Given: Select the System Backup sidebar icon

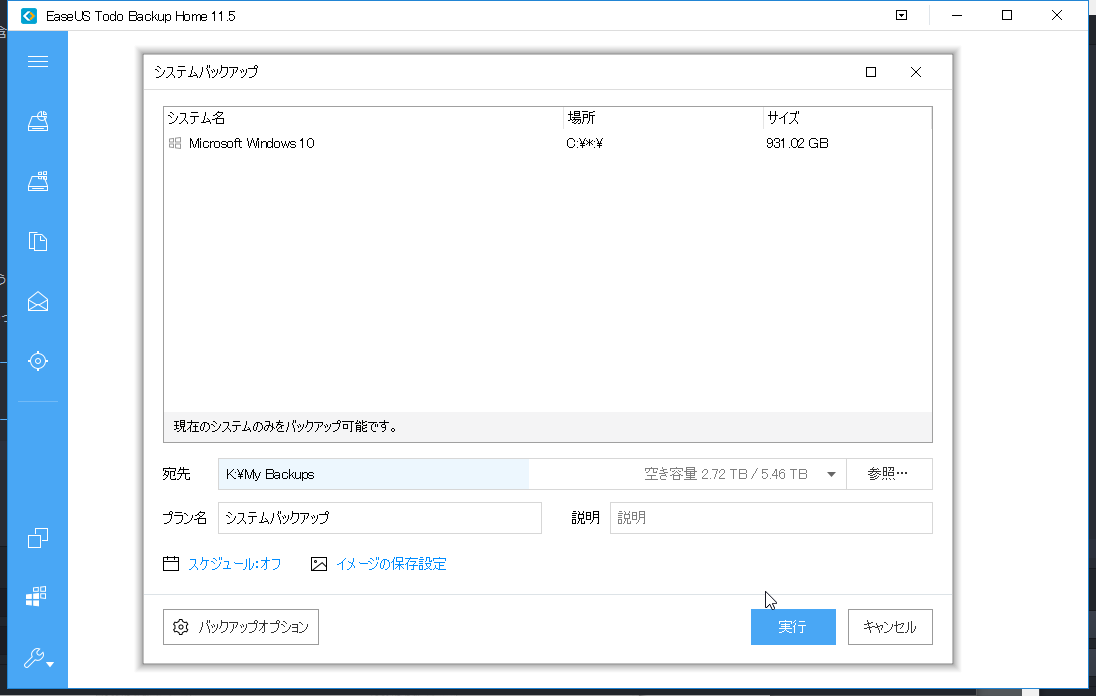Looking at the screenshot, I should click(x=38, y=182).
